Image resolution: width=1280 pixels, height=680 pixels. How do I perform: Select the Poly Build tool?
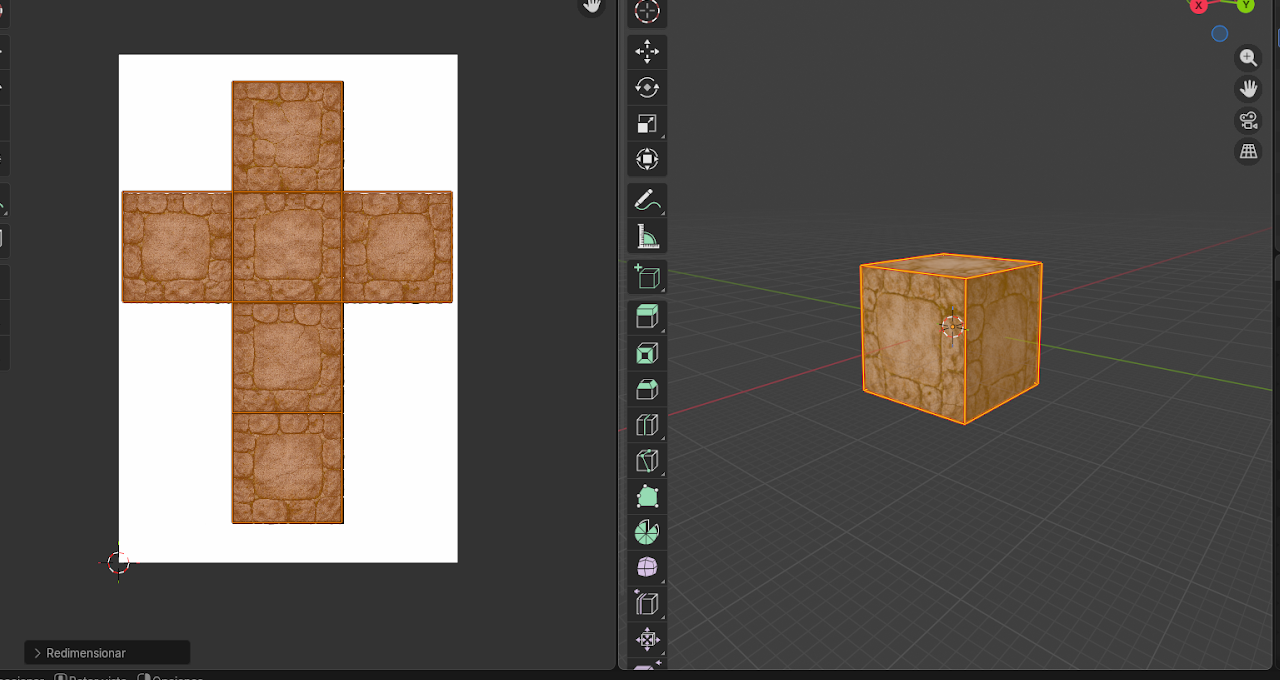[x=647, y=496]
